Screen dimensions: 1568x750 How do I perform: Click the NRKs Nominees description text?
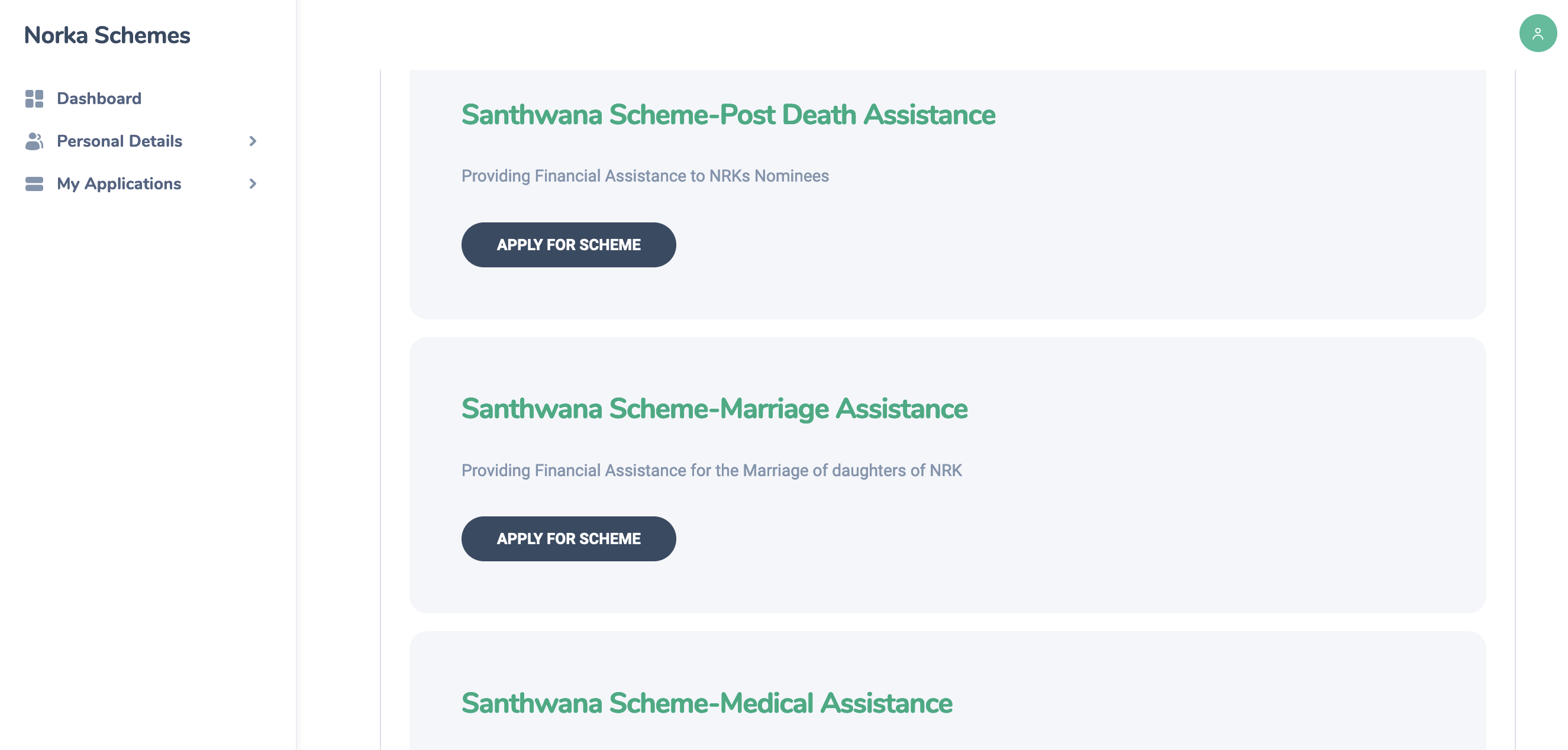[644, 176]
